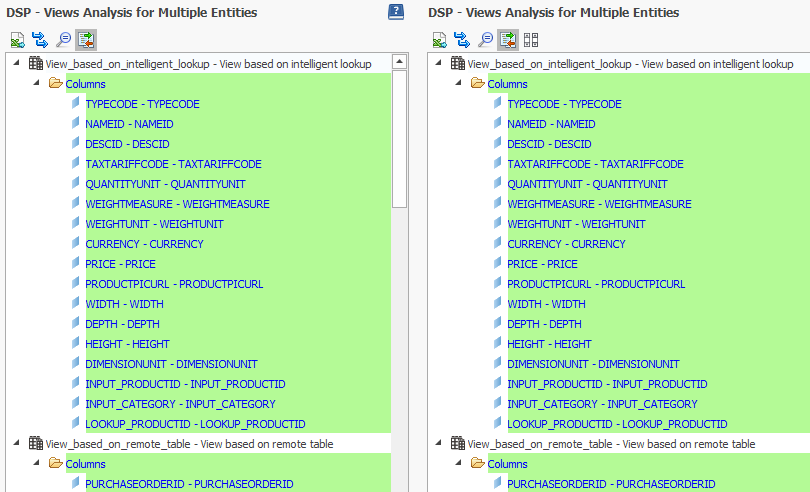Click blue arrows icon in right panel toolbar
The height and width of the screenshot is (492, 810).
(462, 40)
